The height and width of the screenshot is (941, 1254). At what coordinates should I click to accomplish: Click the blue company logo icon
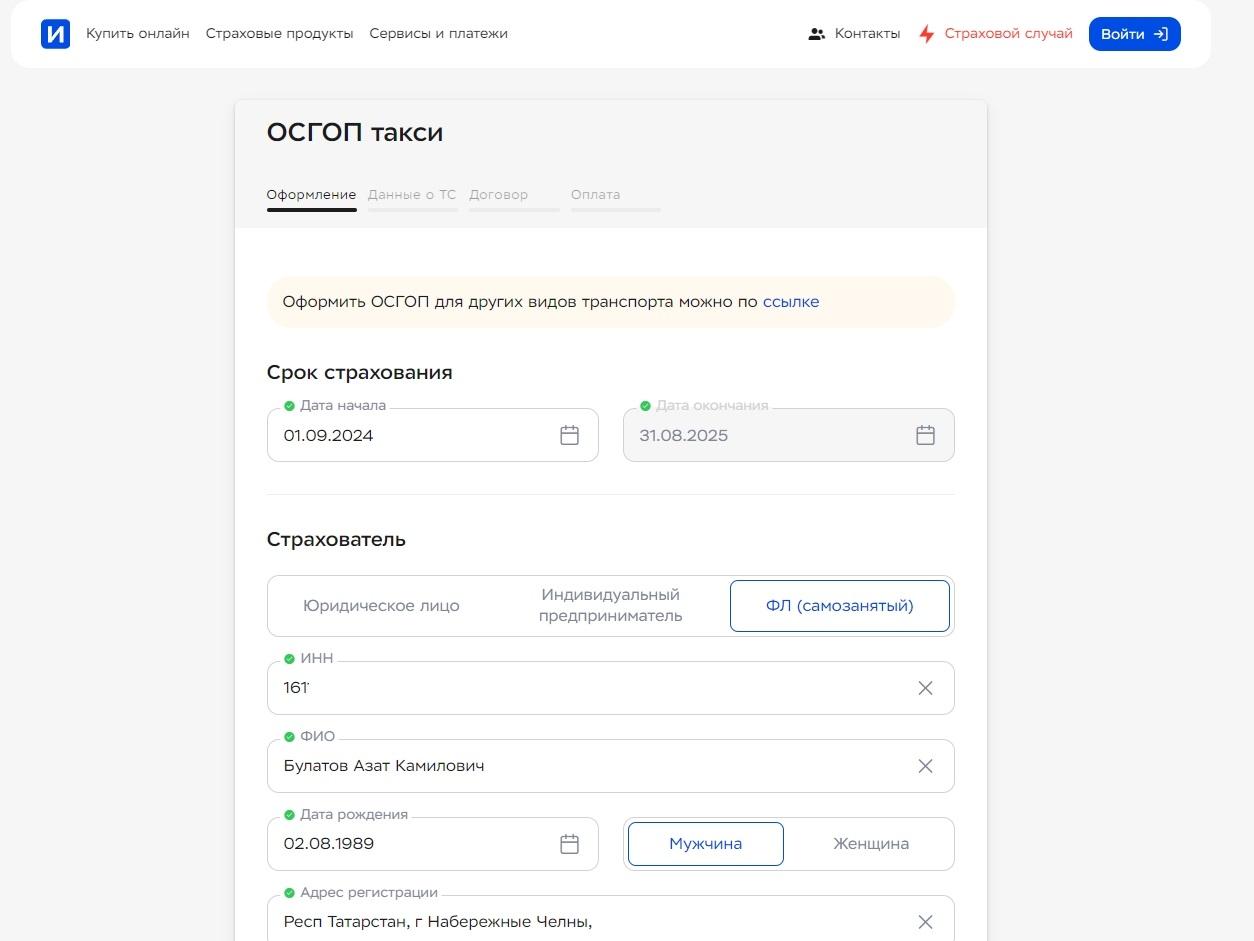pyautogui.click(x=56, y=34)
